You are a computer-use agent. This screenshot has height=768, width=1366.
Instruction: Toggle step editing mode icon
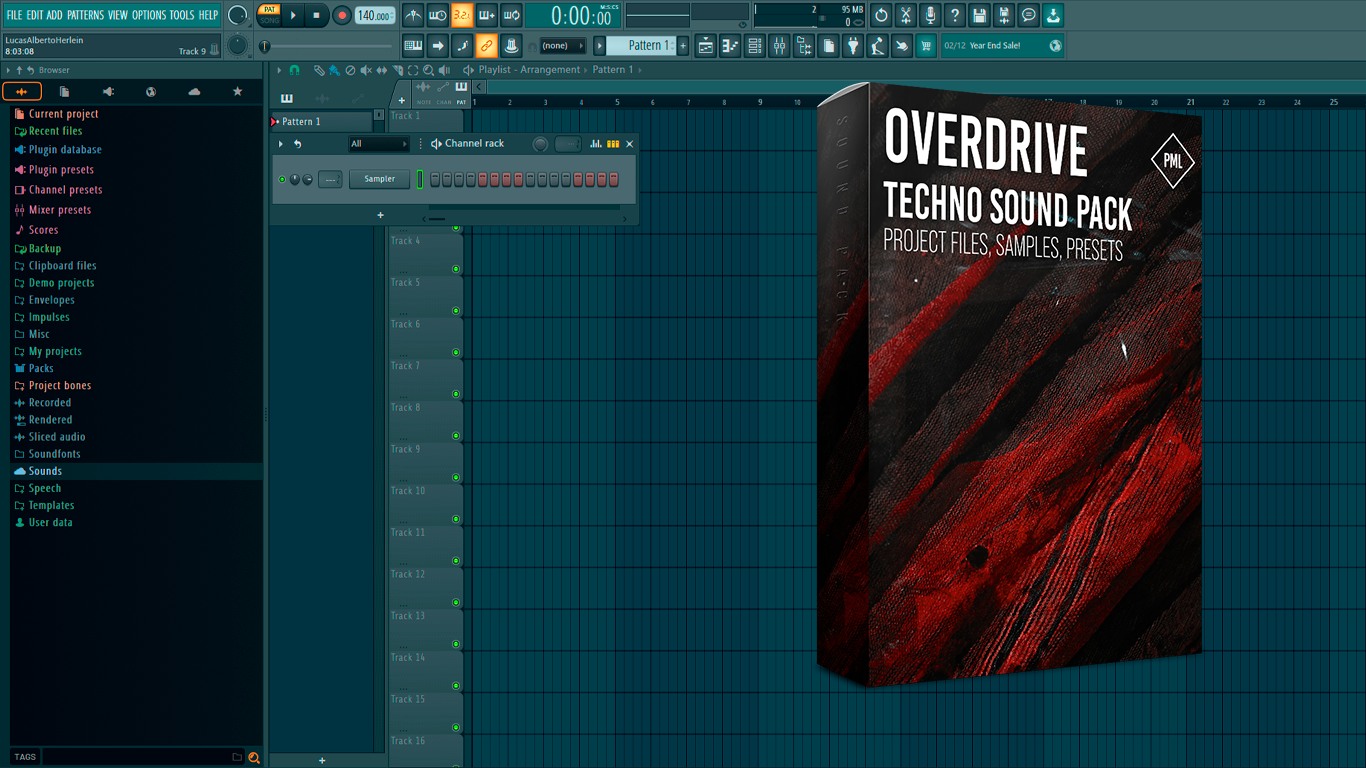462,46
